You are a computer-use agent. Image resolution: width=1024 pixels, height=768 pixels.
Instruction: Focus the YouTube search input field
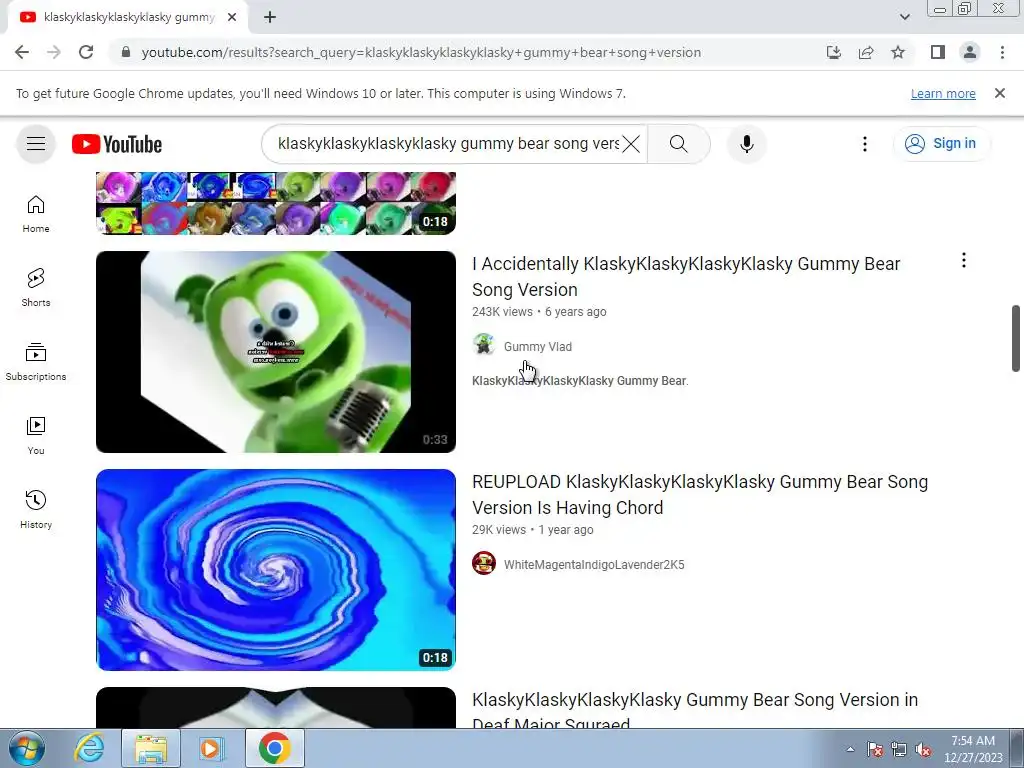click(x=448, y=144)
